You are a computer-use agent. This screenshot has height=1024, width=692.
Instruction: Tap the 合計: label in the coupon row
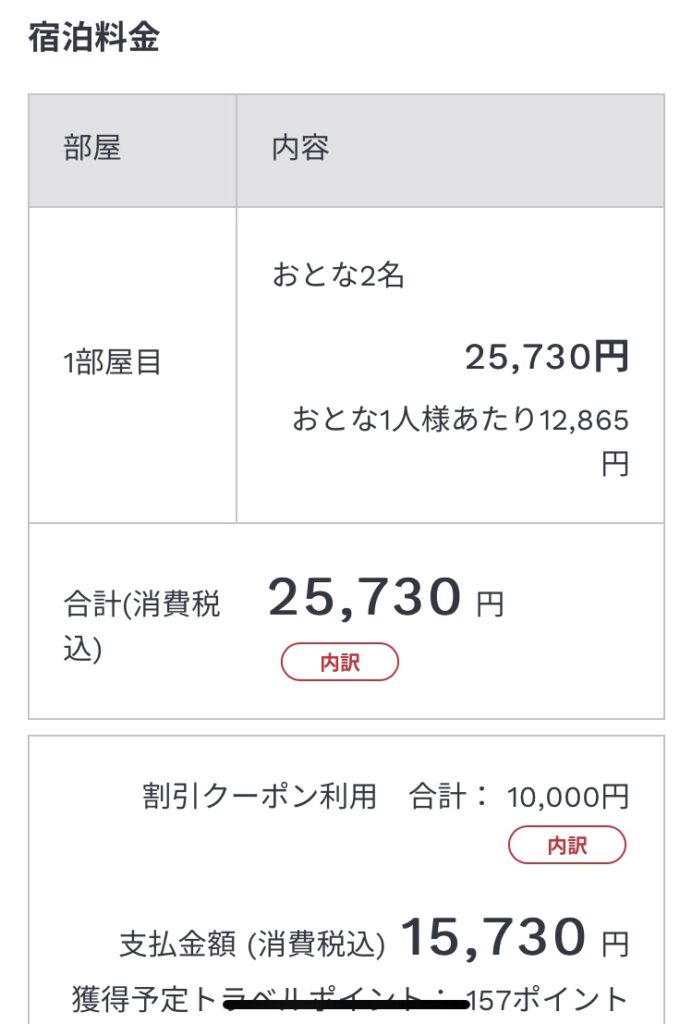pyautogui.click(x=449, y=797)
